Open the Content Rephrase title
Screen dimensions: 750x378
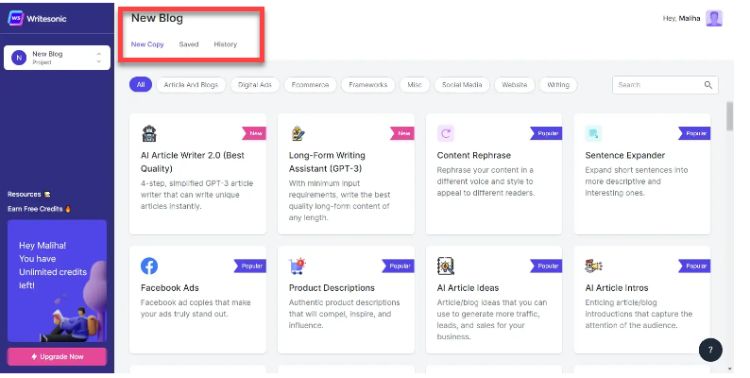[474, 156]
